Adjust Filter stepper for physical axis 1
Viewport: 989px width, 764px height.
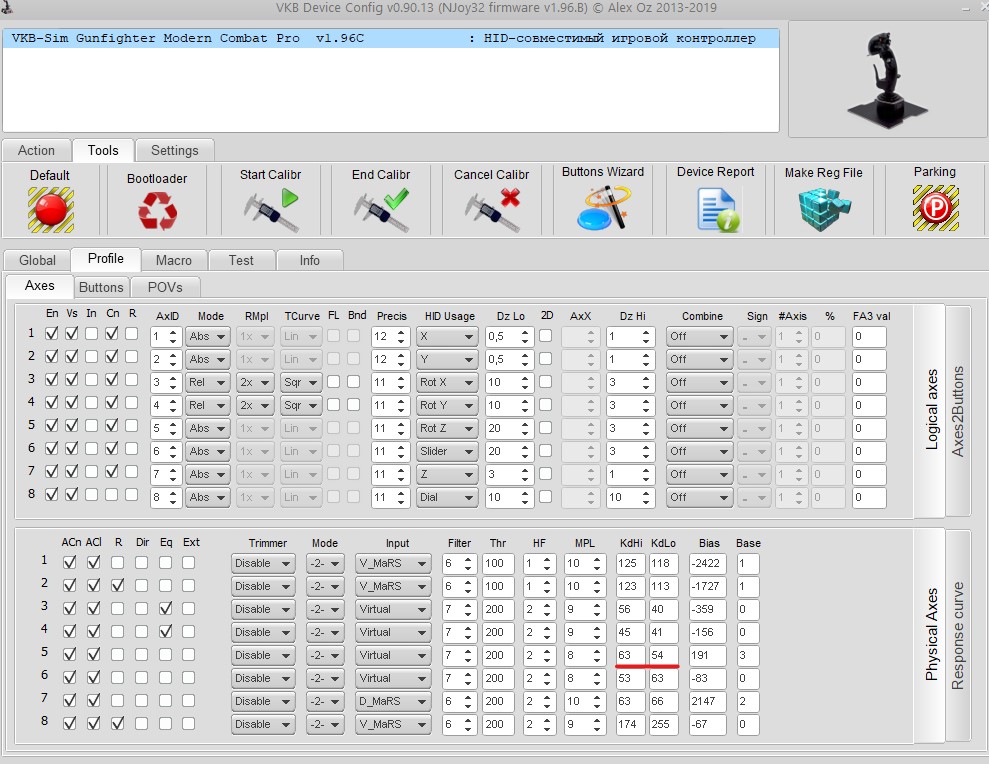coord(468,563)
